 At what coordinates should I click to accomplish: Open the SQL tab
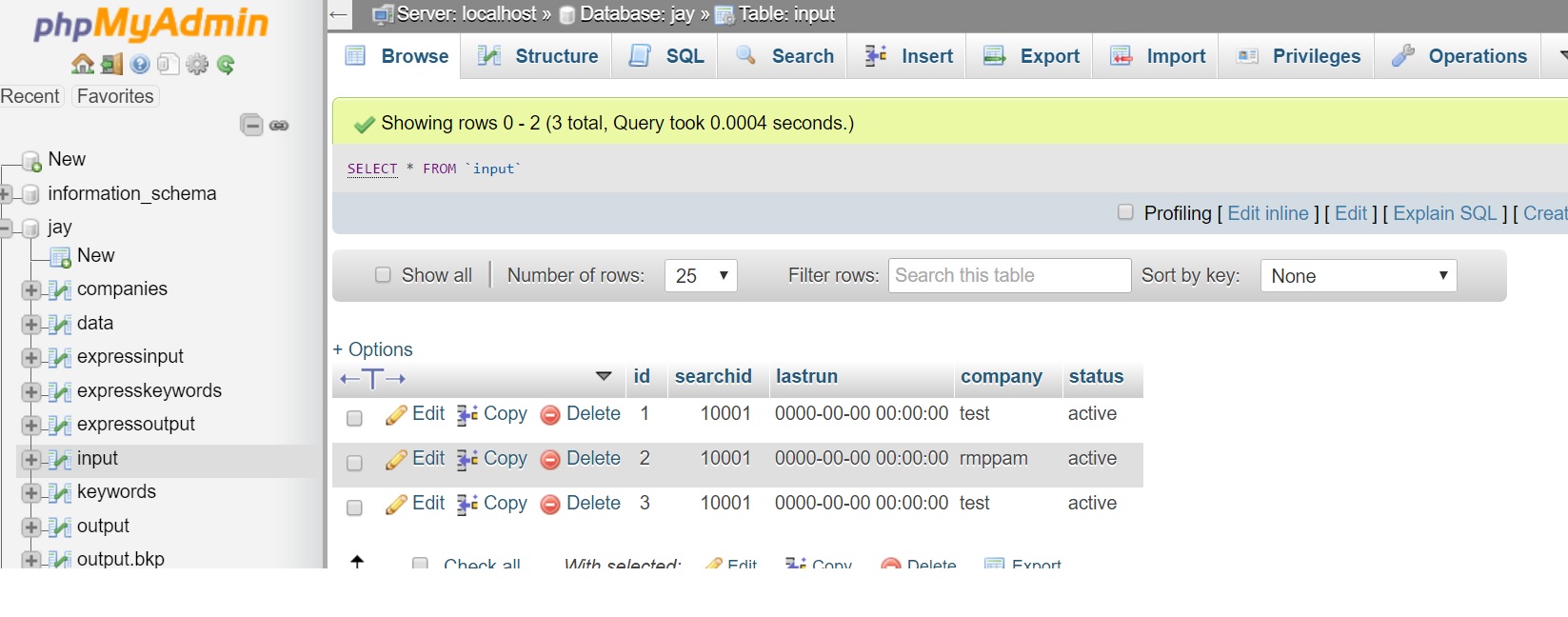pyautogui.click(x=666, y=56)
